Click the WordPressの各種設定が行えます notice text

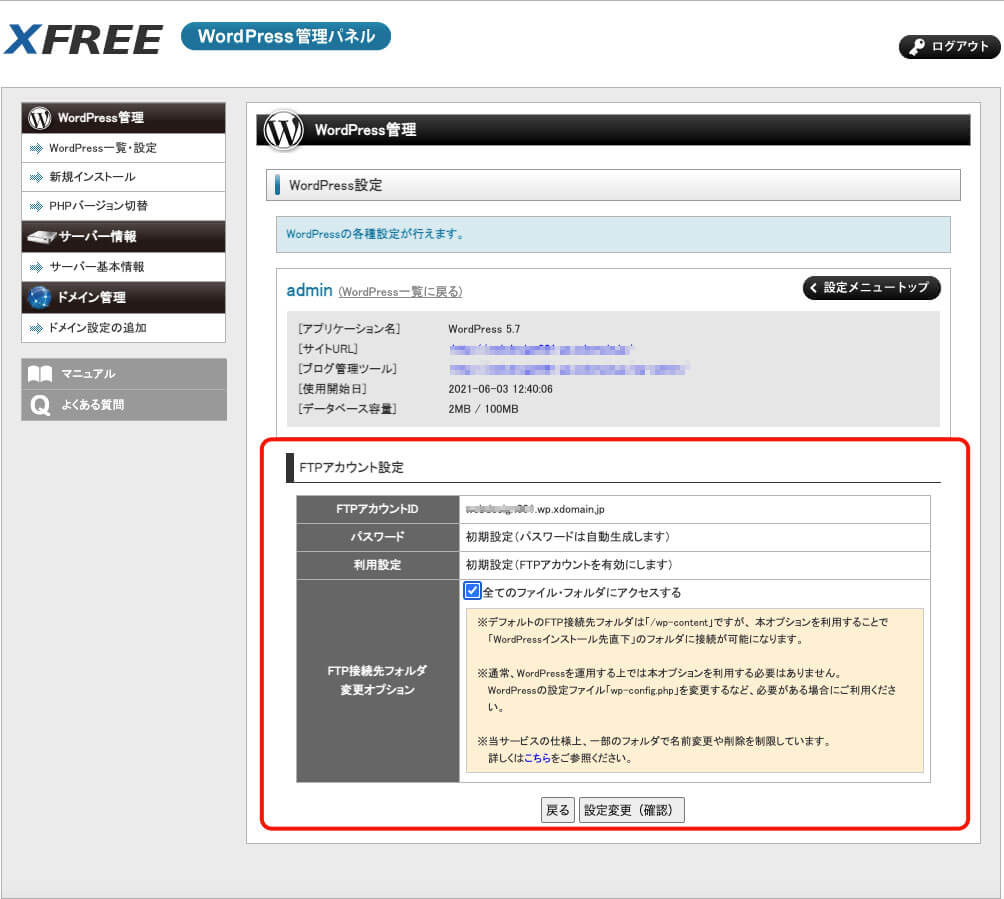375,234
